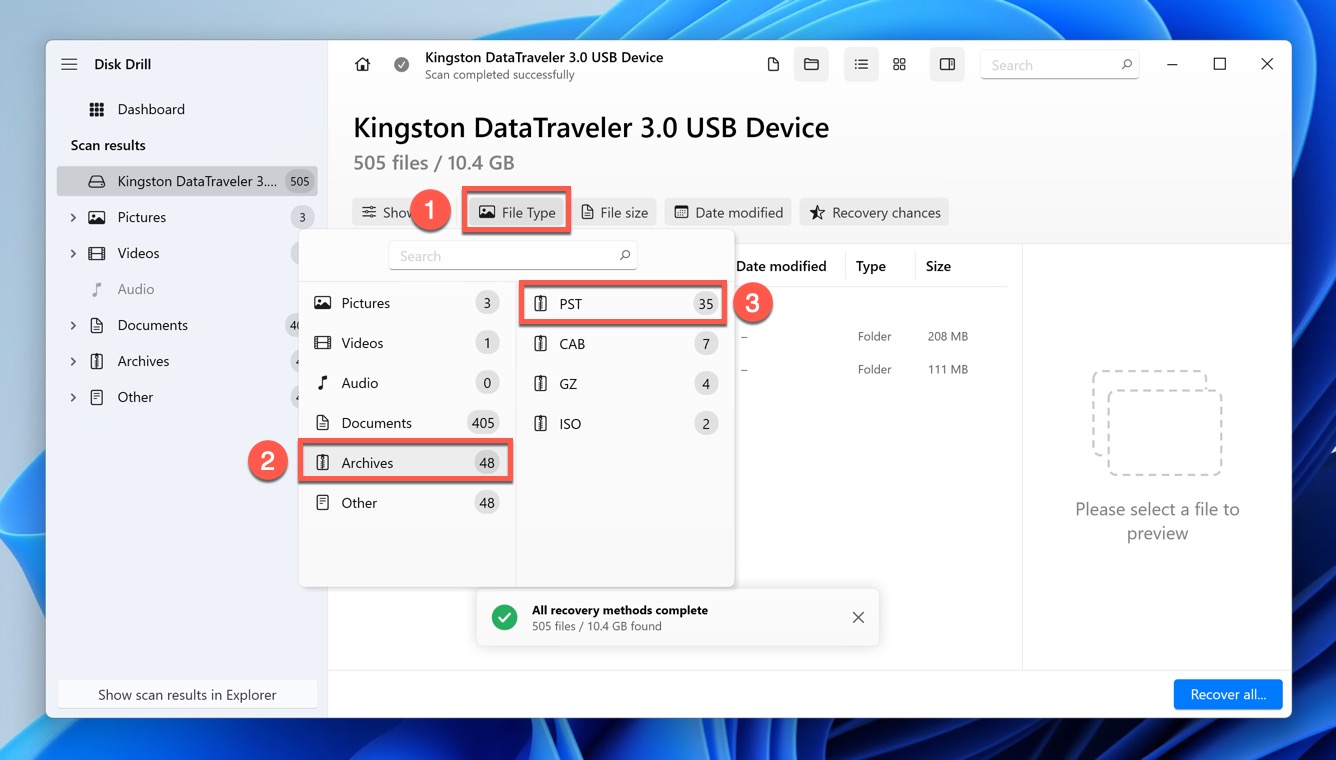Choose Videos in file type list
This screenshot has width=1336, height=760.
click(406, 343)
